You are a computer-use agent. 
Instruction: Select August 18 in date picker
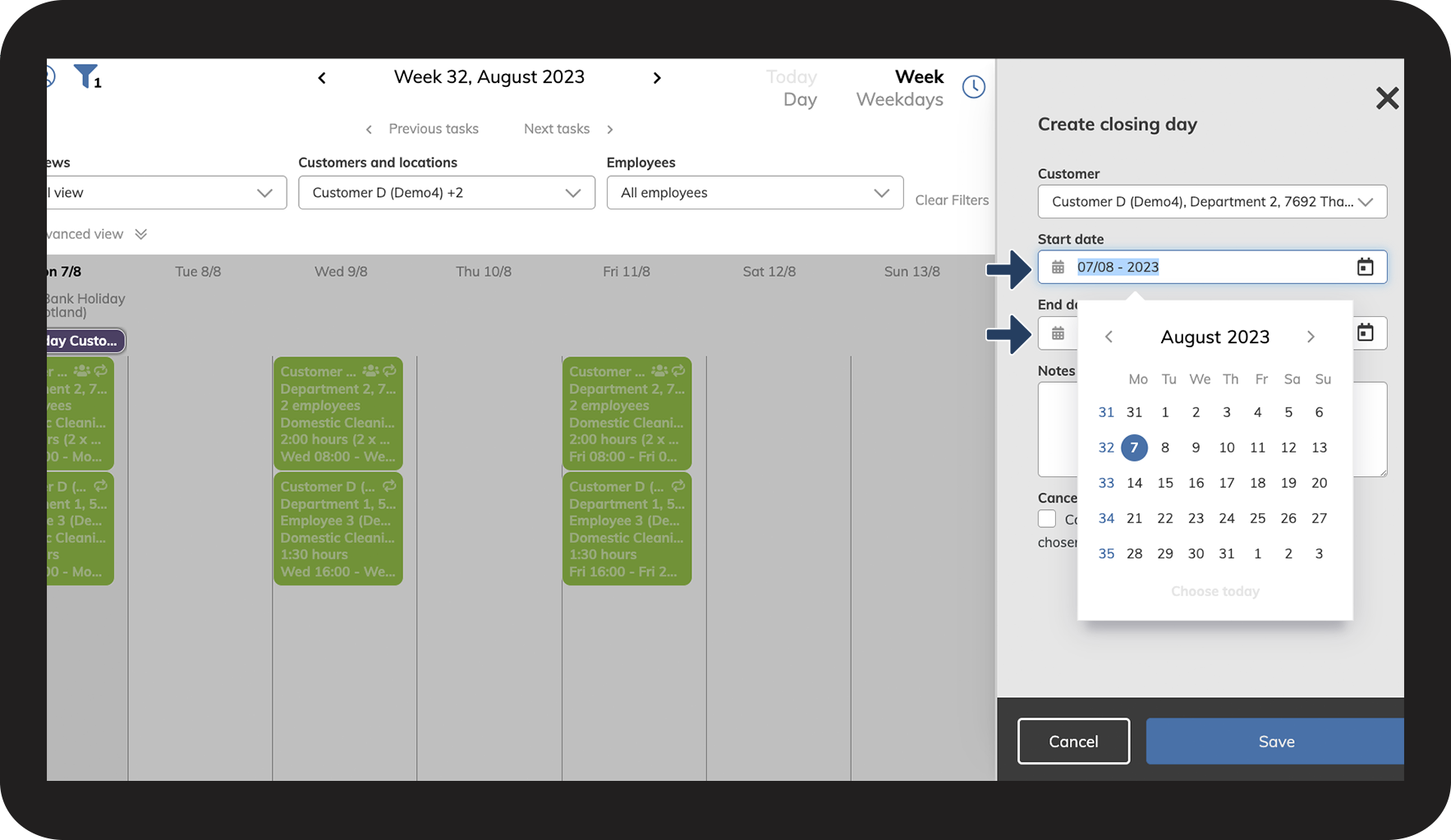pos(1258,483)
